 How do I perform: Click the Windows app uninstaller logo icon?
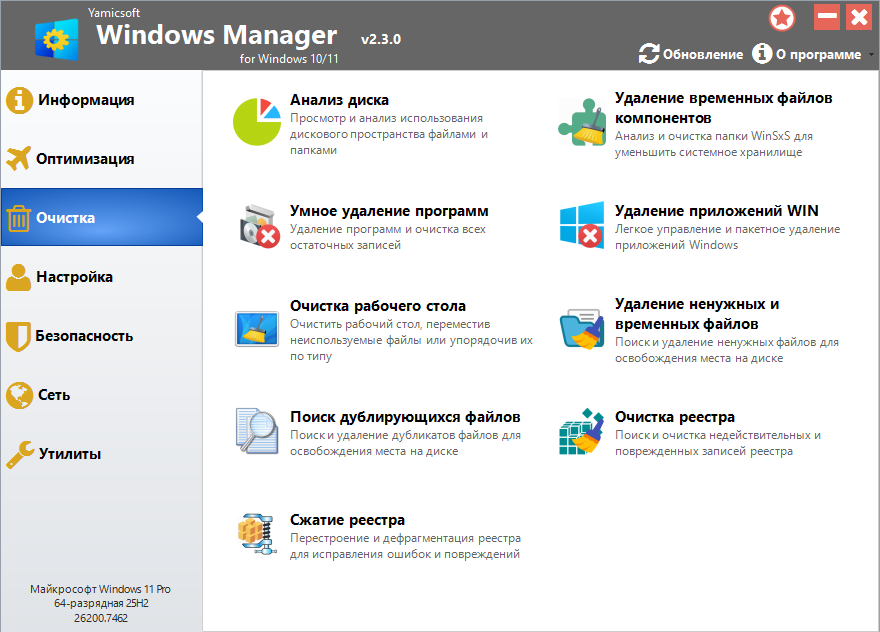(582, 226)
